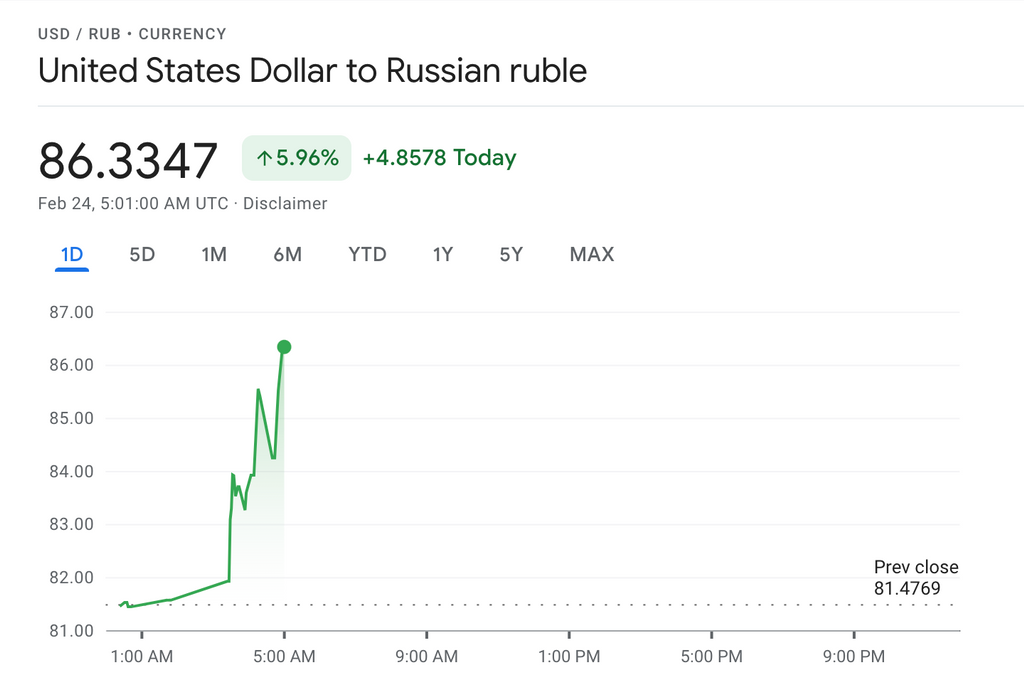
Task: Click the title United States Dollar to Russian ruble
Action: pyautogui.click(x=312, y=71)
